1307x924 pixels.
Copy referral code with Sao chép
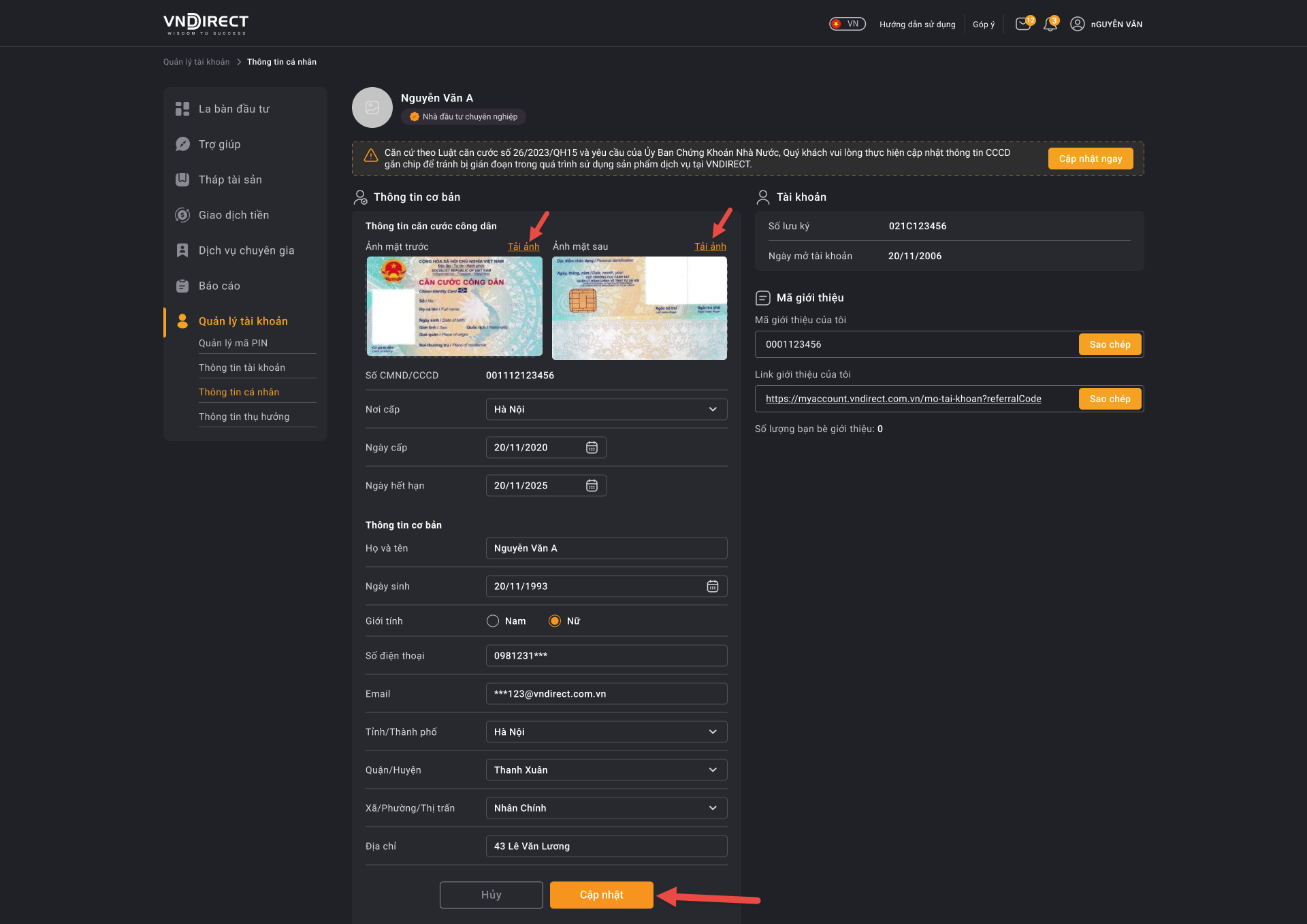(1110, 344)
